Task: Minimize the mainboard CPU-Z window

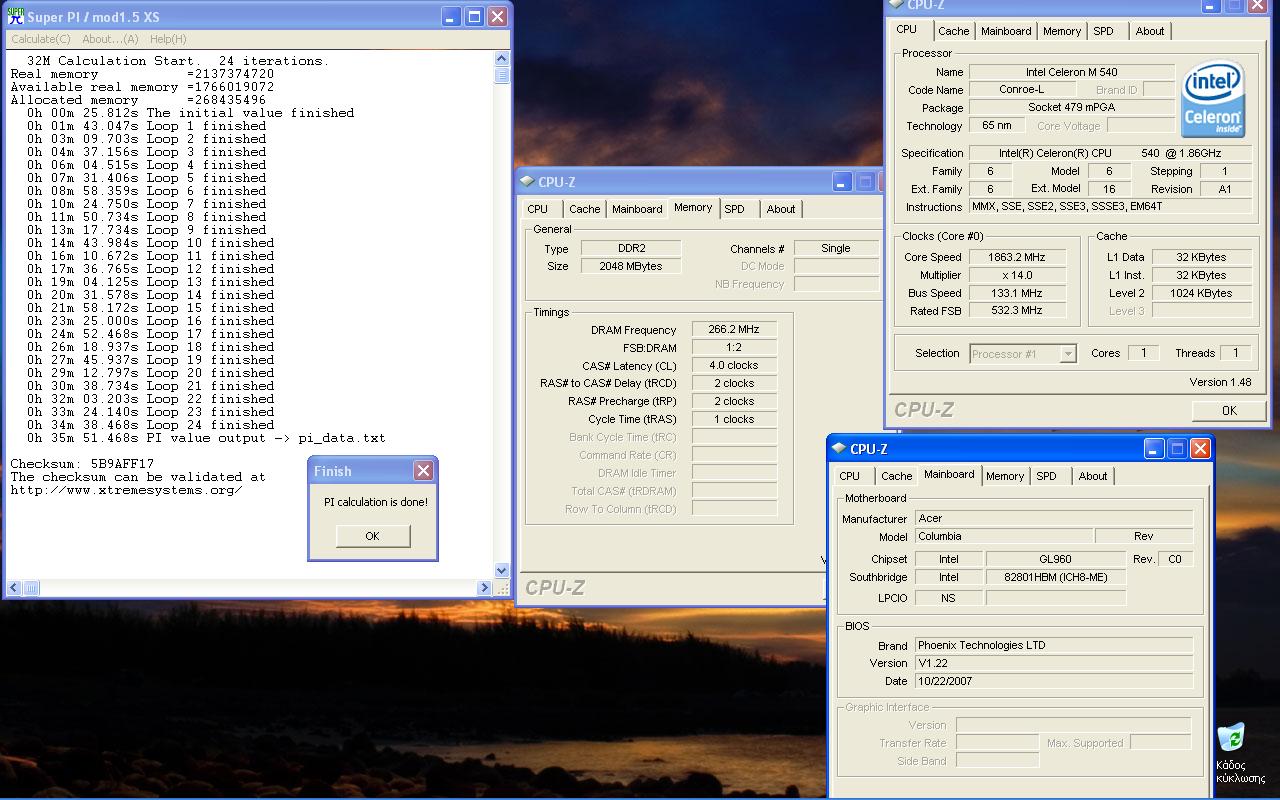Action: [x=1154, y=449]
